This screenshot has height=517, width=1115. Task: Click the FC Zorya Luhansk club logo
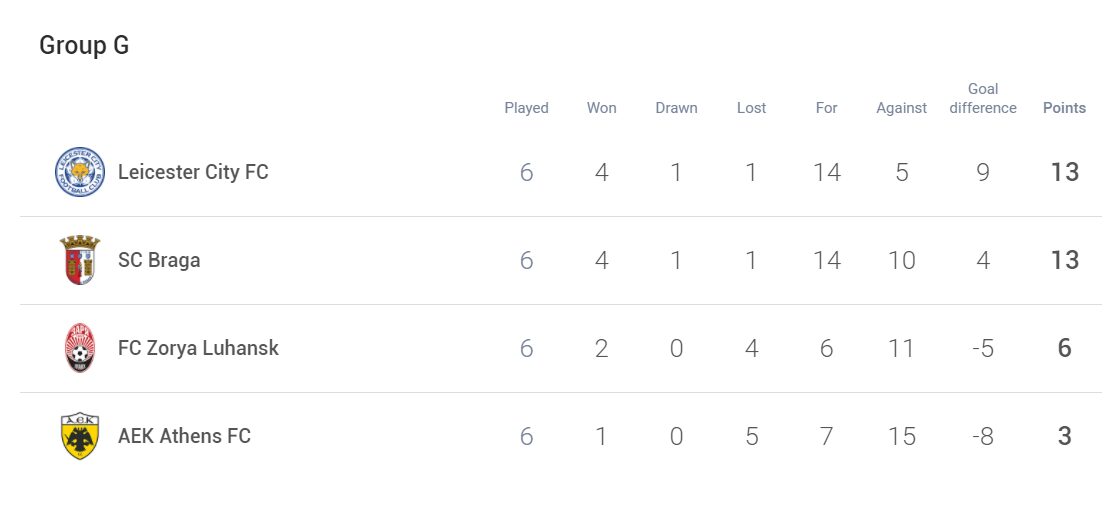click(x=80, y=348)
